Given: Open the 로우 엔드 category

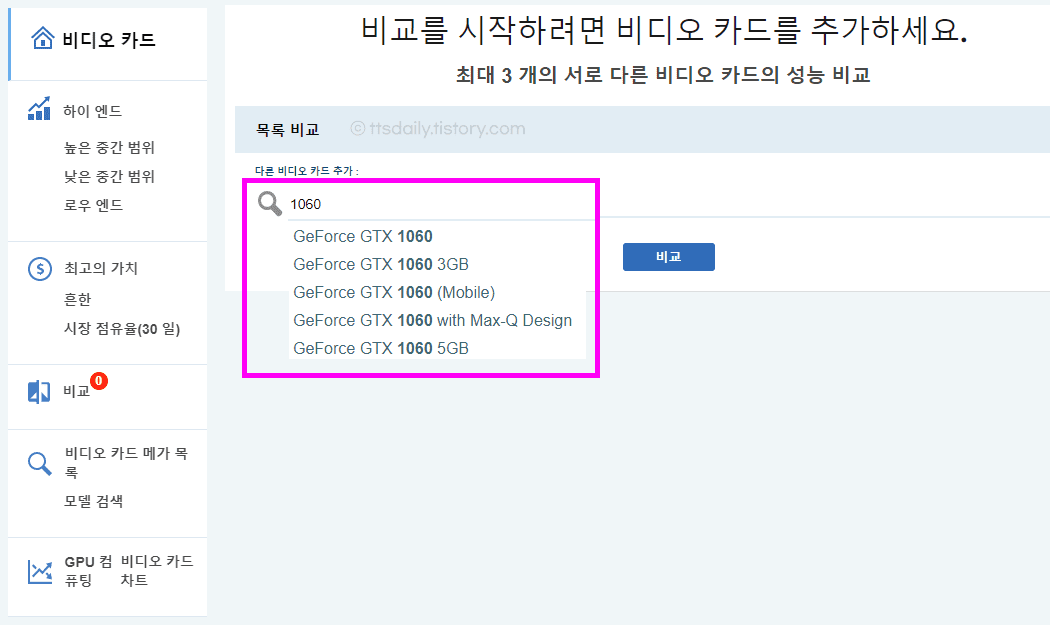Looking at the screenshot, I should (x=93, y=205).
